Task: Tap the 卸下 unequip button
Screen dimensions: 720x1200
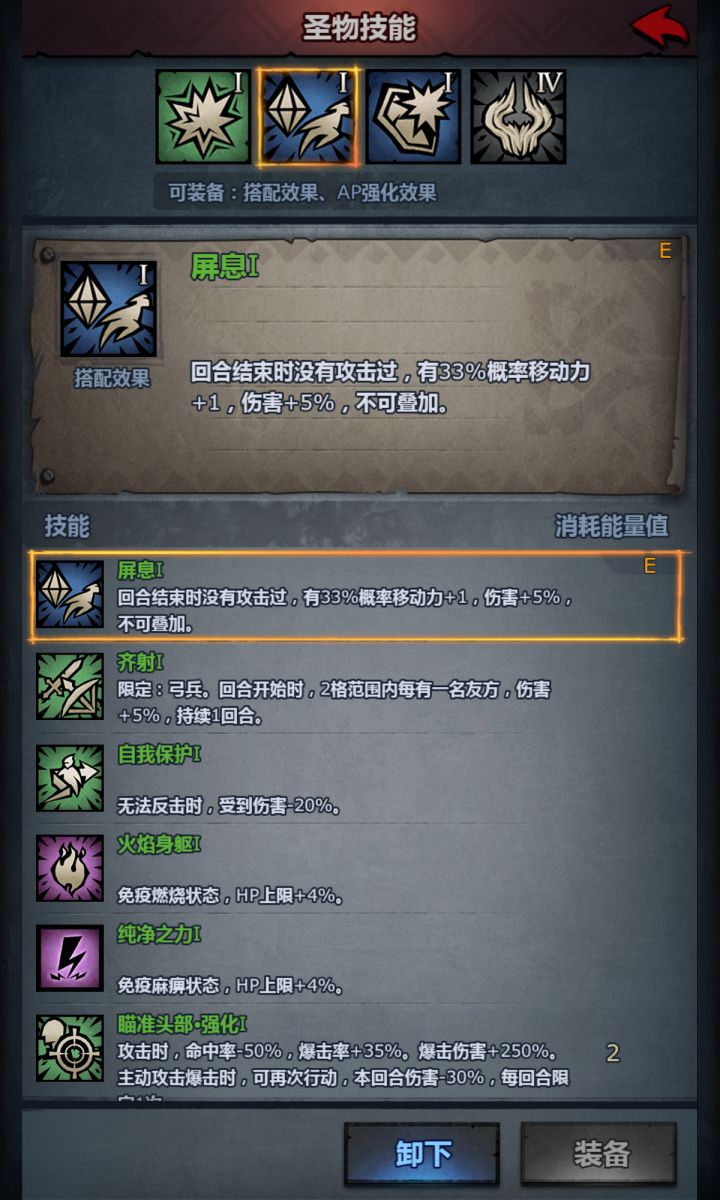Action: pos(422,1154)
